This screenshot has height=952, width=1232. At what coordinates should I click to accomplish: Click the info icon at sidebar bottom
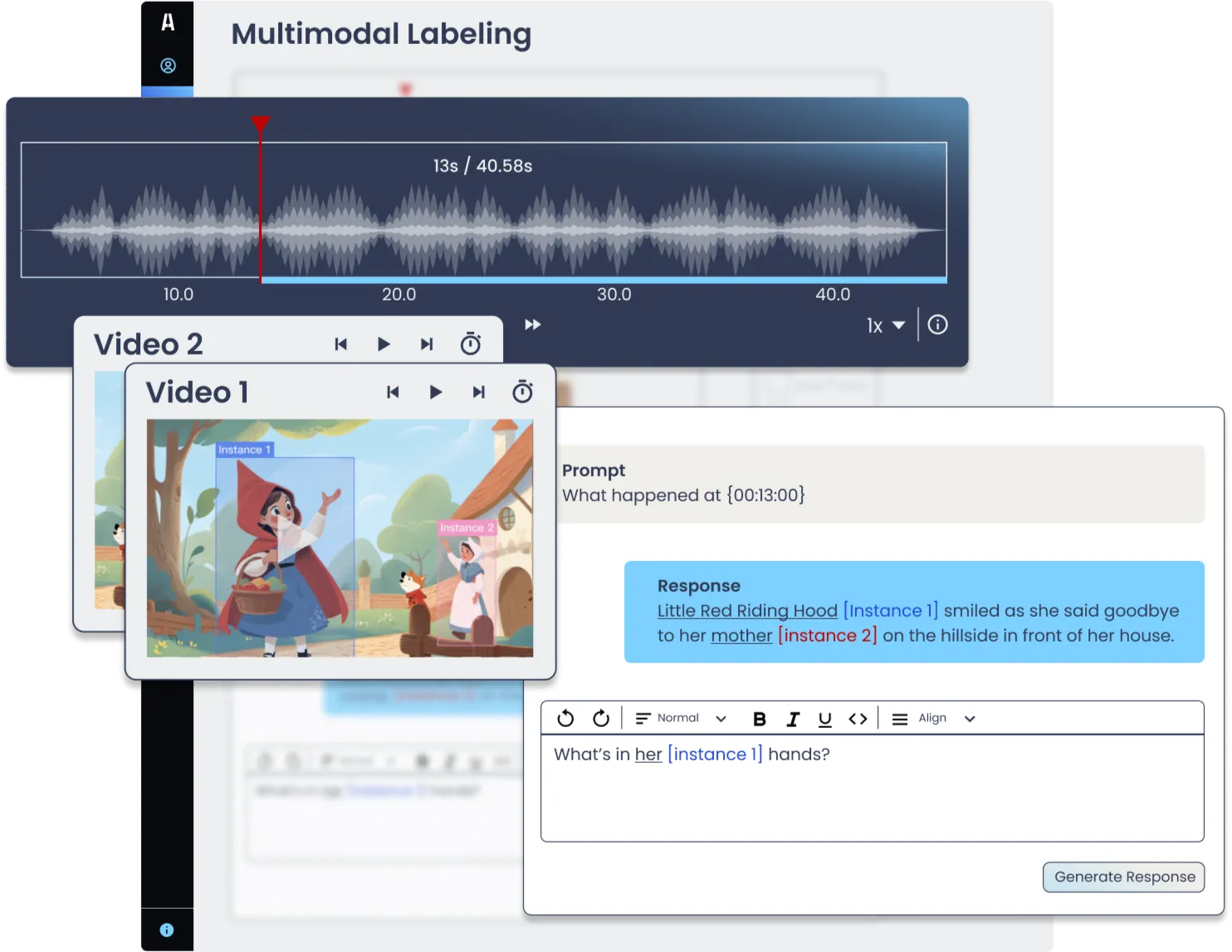coord(167,930)
